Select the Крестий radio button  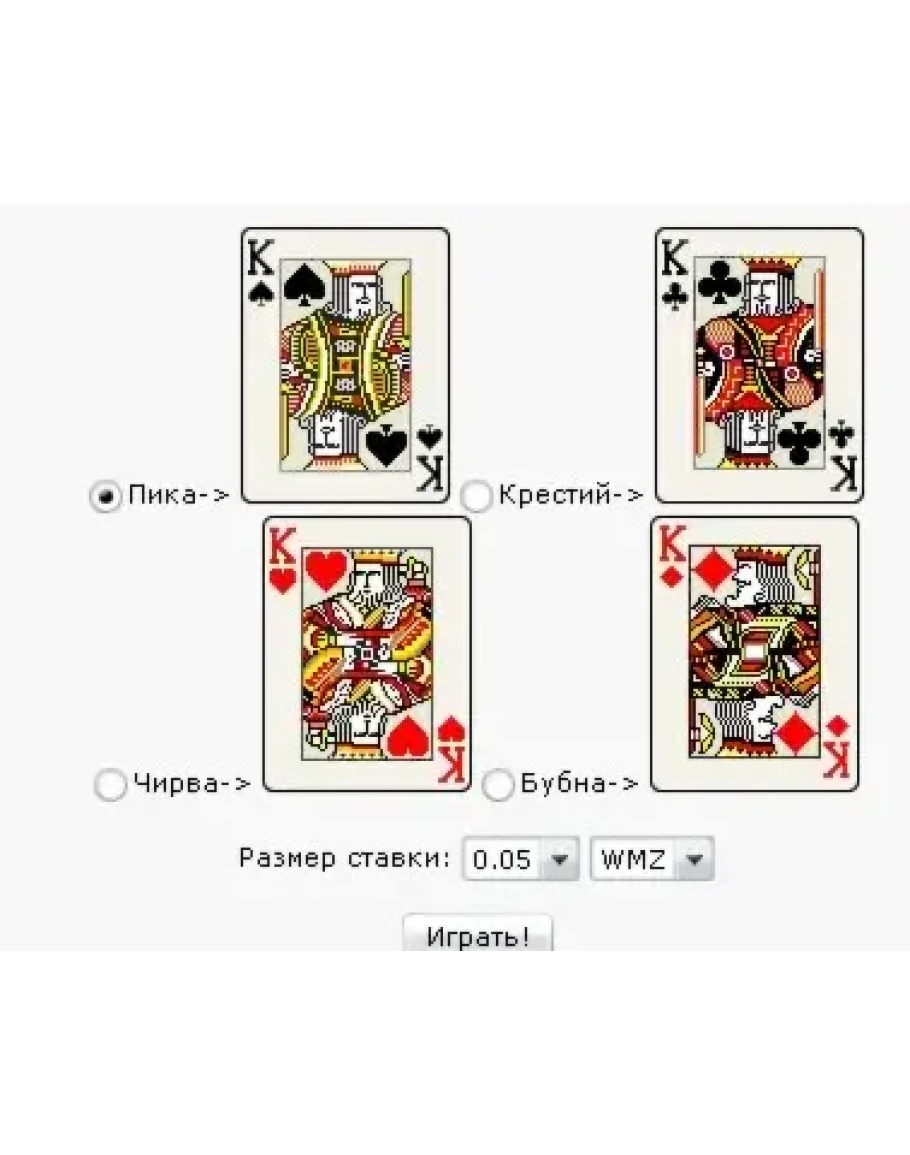[476, 496]
